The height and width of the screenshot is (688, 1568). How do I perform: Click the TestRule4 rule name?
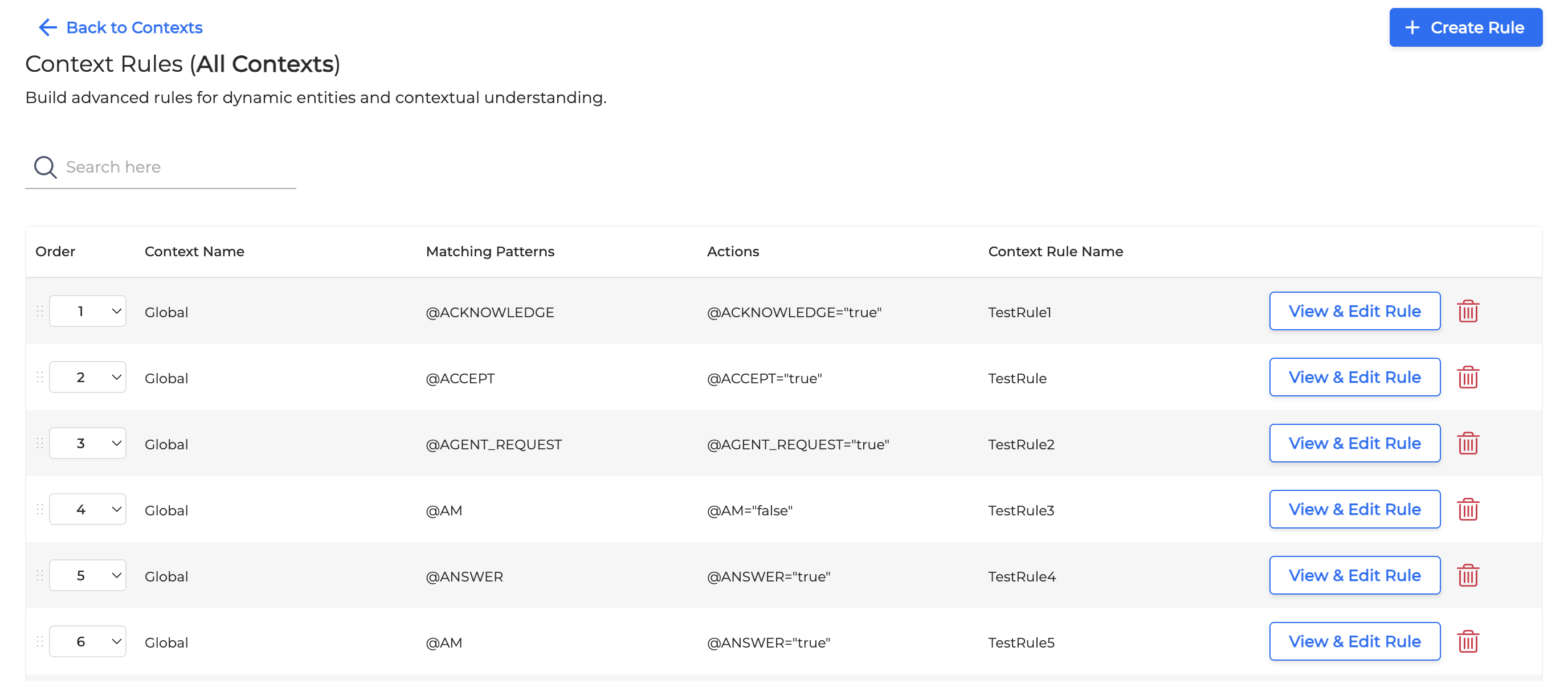pyautogui.click(x=1022, y=577)
